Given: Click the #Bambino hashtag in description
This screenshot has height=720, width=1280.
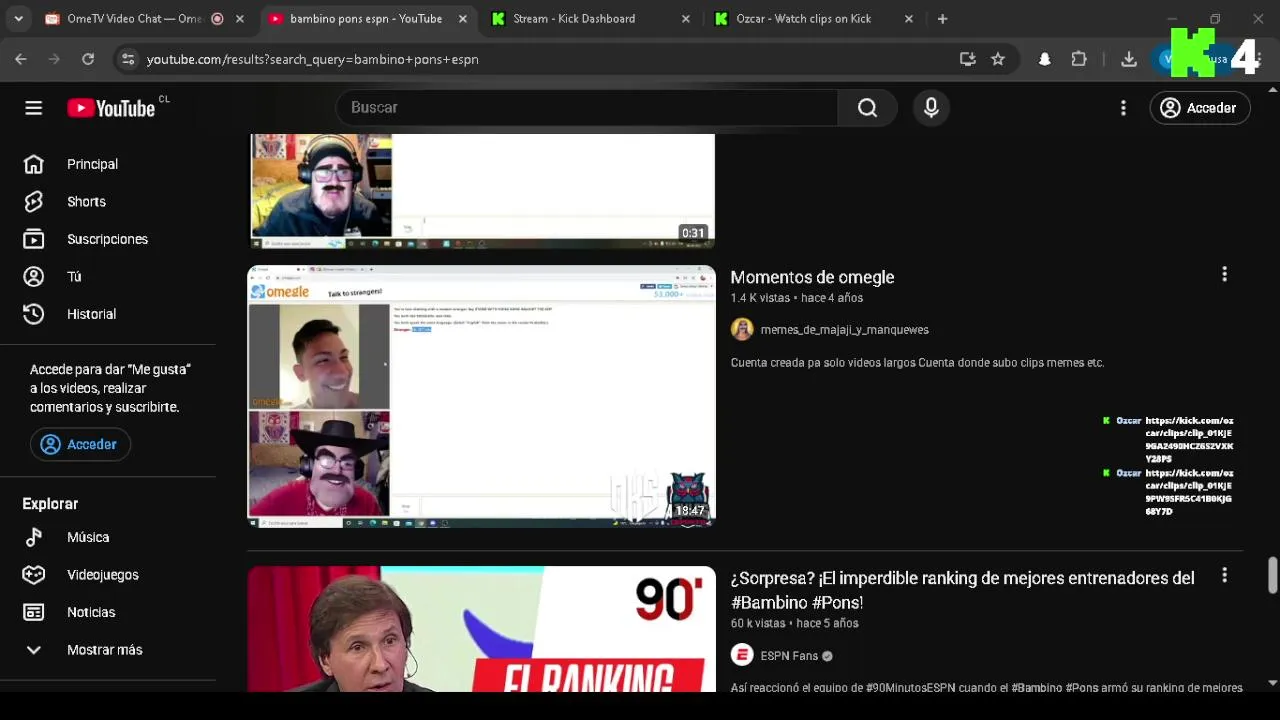Looking at the screenshot, I should click(x=1036, y=688).
